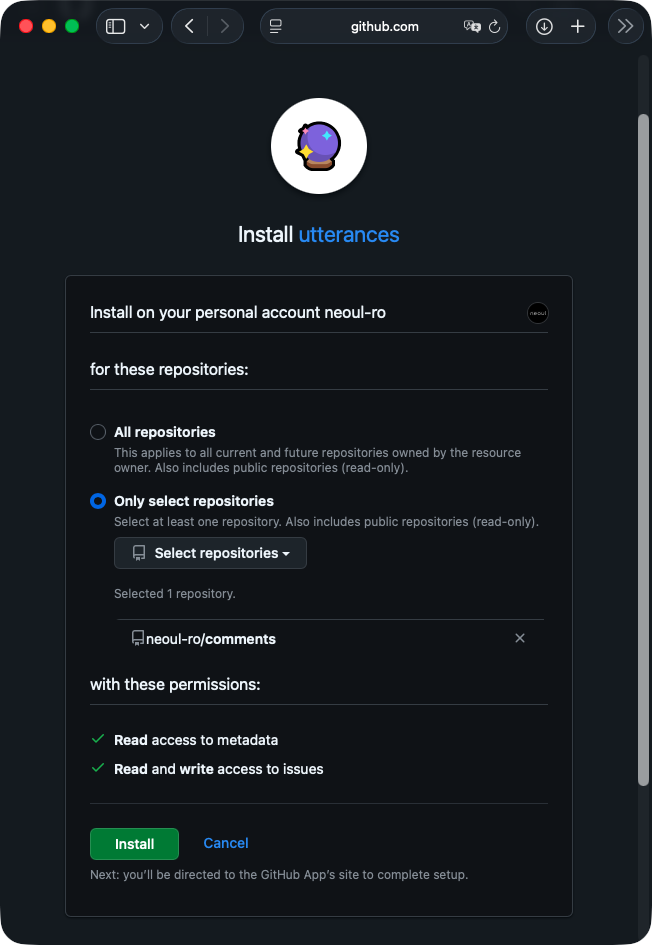
Task: Click the page vertical scrollbar
Action: tap(643, 450)
